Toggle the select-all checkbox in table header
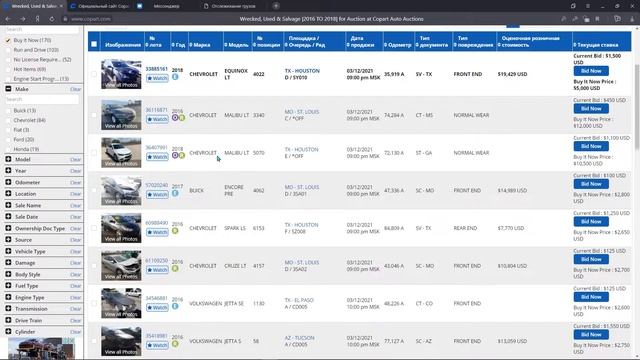This screenshot has width=640, height=360. [94, 44]
